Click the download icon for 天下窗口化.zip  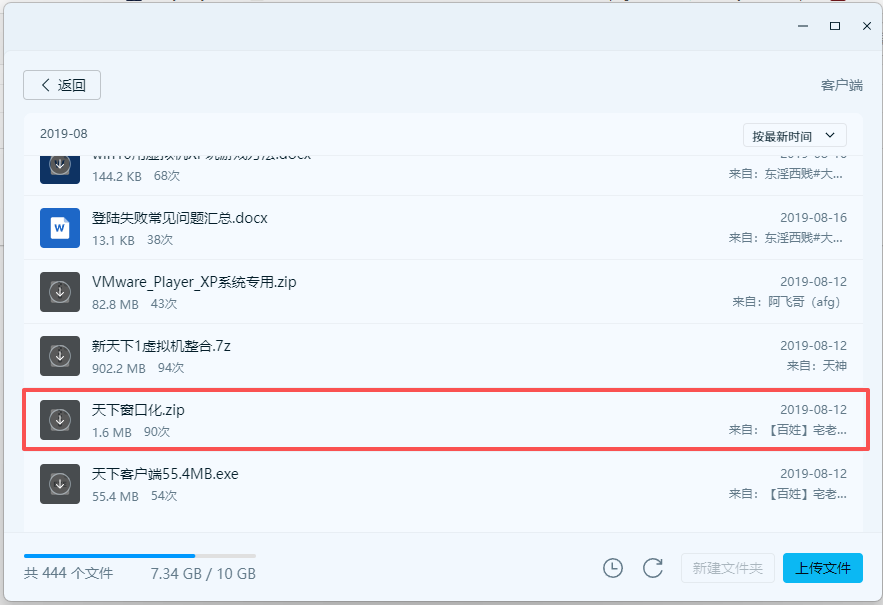[60, 420]
